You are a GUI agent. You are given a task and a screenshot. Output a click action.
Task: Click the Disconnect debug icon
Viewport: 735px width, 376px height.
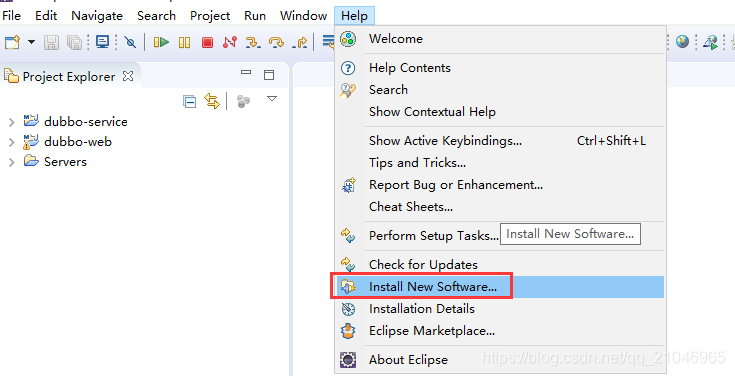230,42
